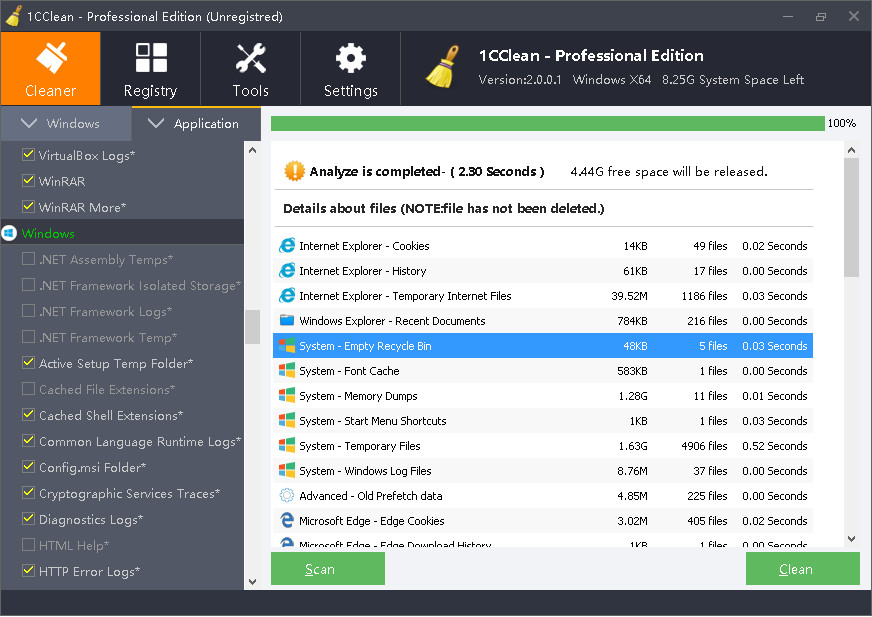The height and width of the screenshot is (617, 872).
Task: Click Start Menu Shortcuts flag icon
Action: [287, 421]
